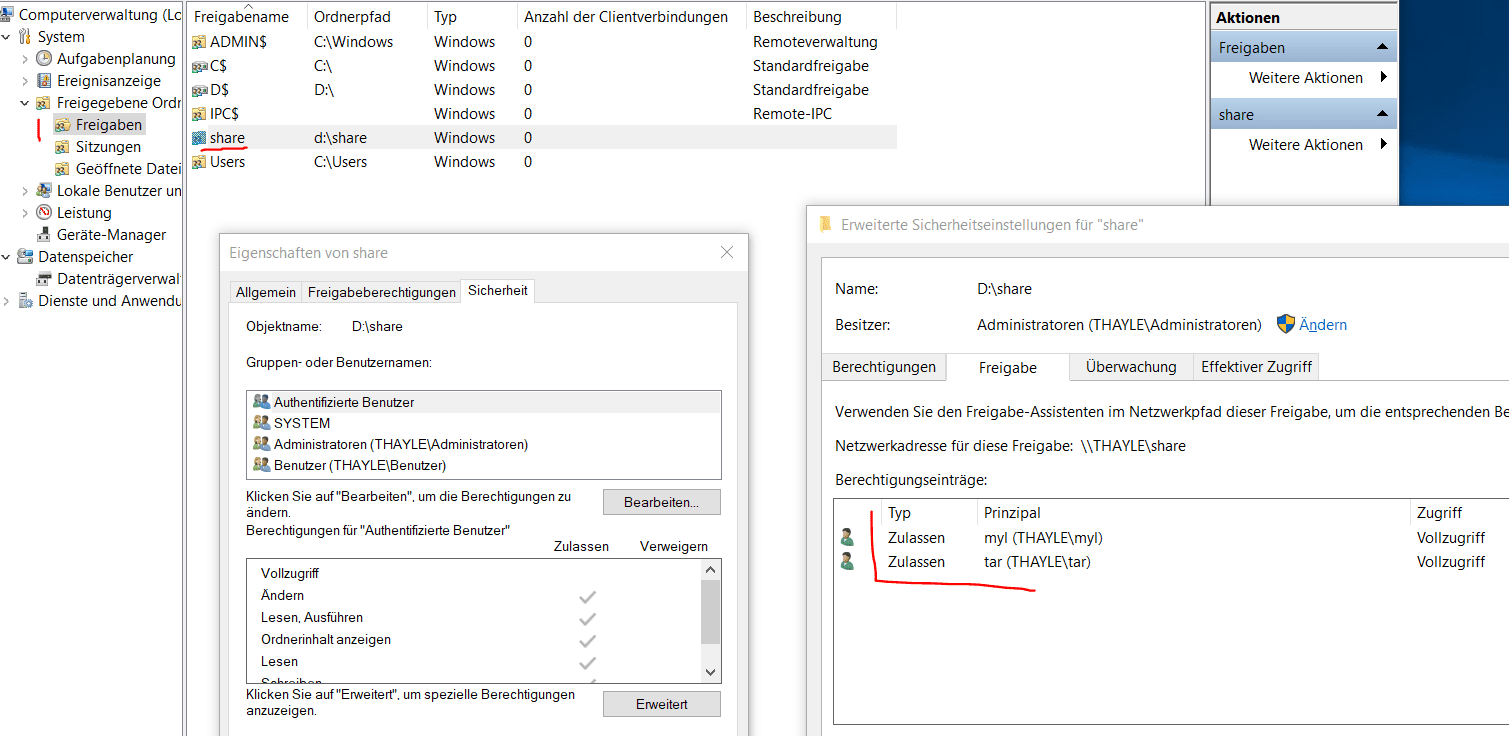Screen dimensions: 1509x736
Task: Click the Ereignisanzeige icon in tree
Action: tap(44, 81)
